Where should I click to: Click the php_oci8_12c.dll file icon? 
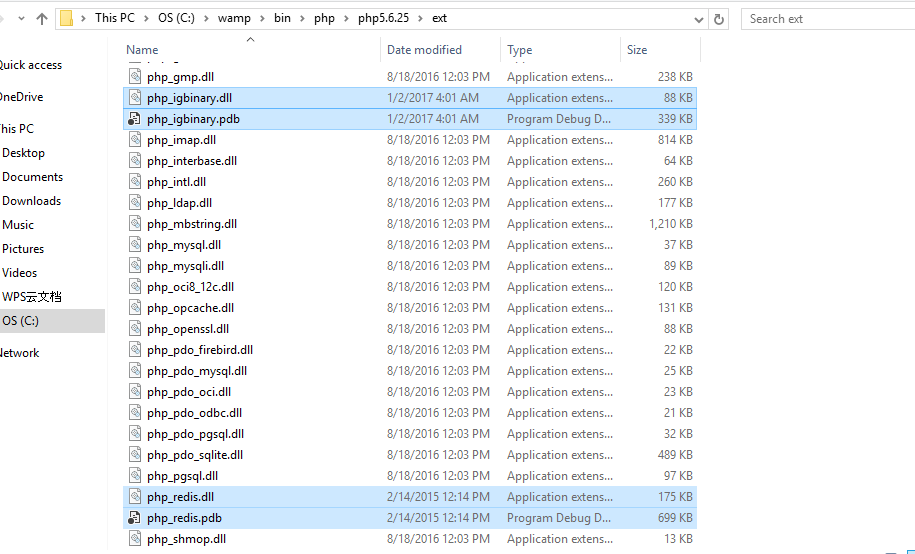tap(135, 287)
